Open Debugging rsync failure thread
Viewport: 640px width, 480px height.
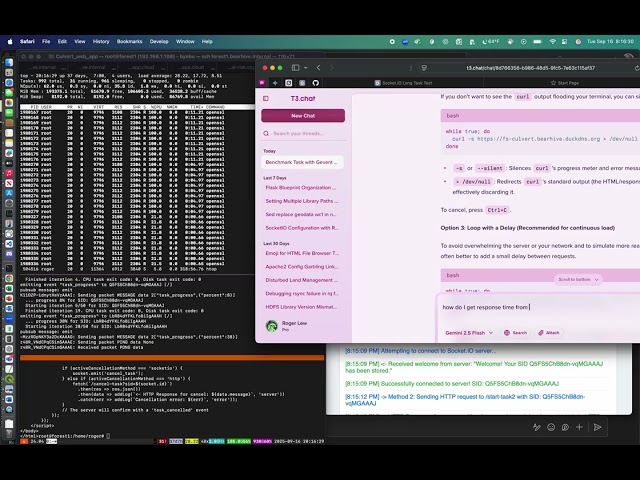pyautogui.click(x=302, y=293)
